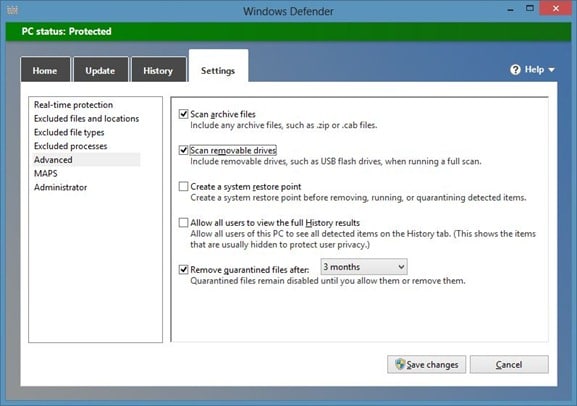This screenshot has height=406, width=577.
Task: Click the PC status: Protected text
Action: 66,31
